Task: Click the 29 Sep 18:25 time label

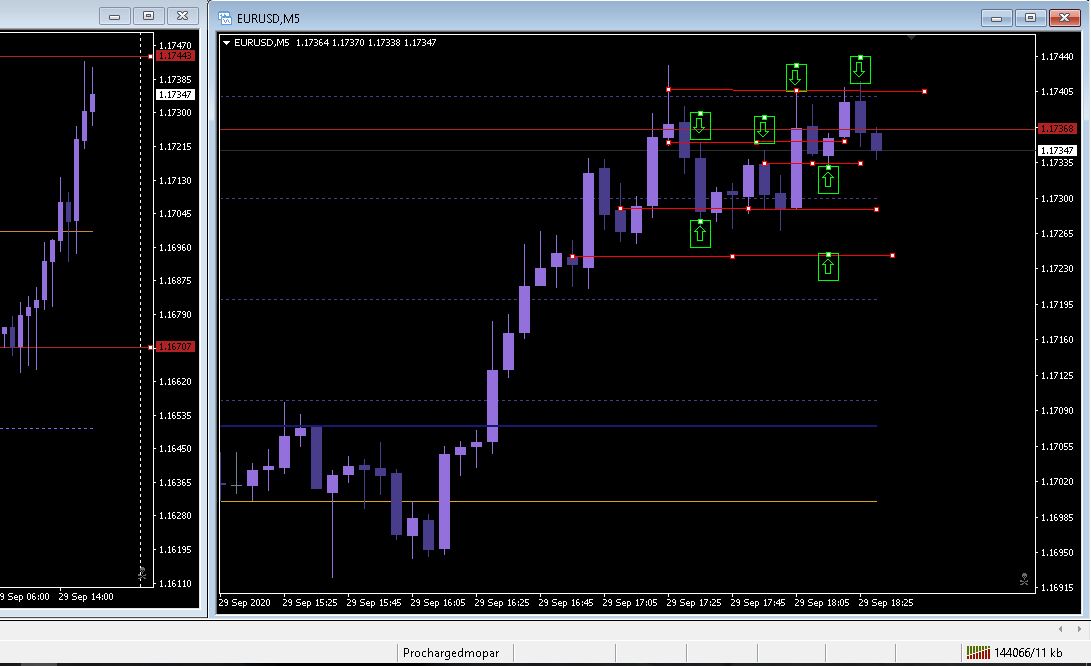Action: (886, 603)
